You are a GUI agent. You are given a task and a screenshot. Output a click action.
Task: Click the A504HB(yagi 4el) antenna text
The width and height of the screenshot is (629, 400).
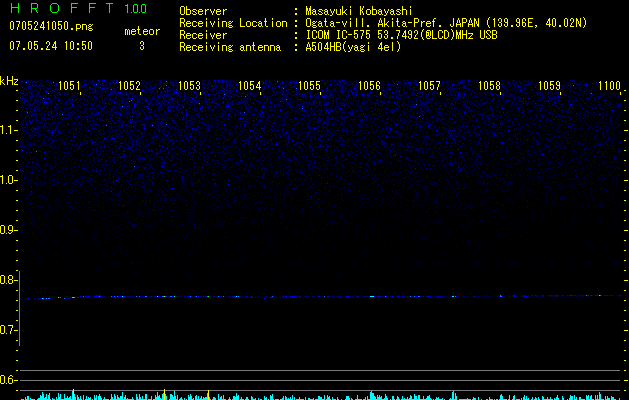353,47
